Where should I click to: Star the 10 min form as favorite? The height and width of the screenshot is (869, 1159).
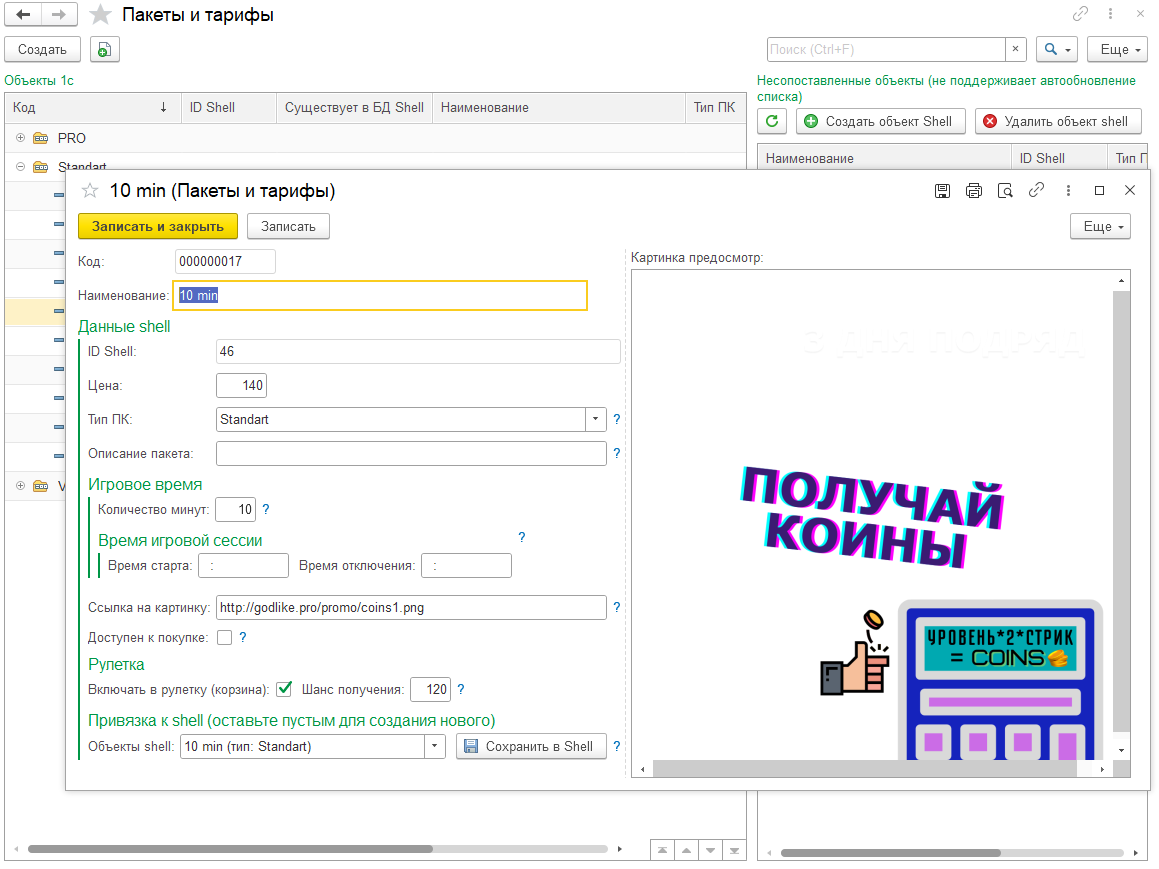89,189
